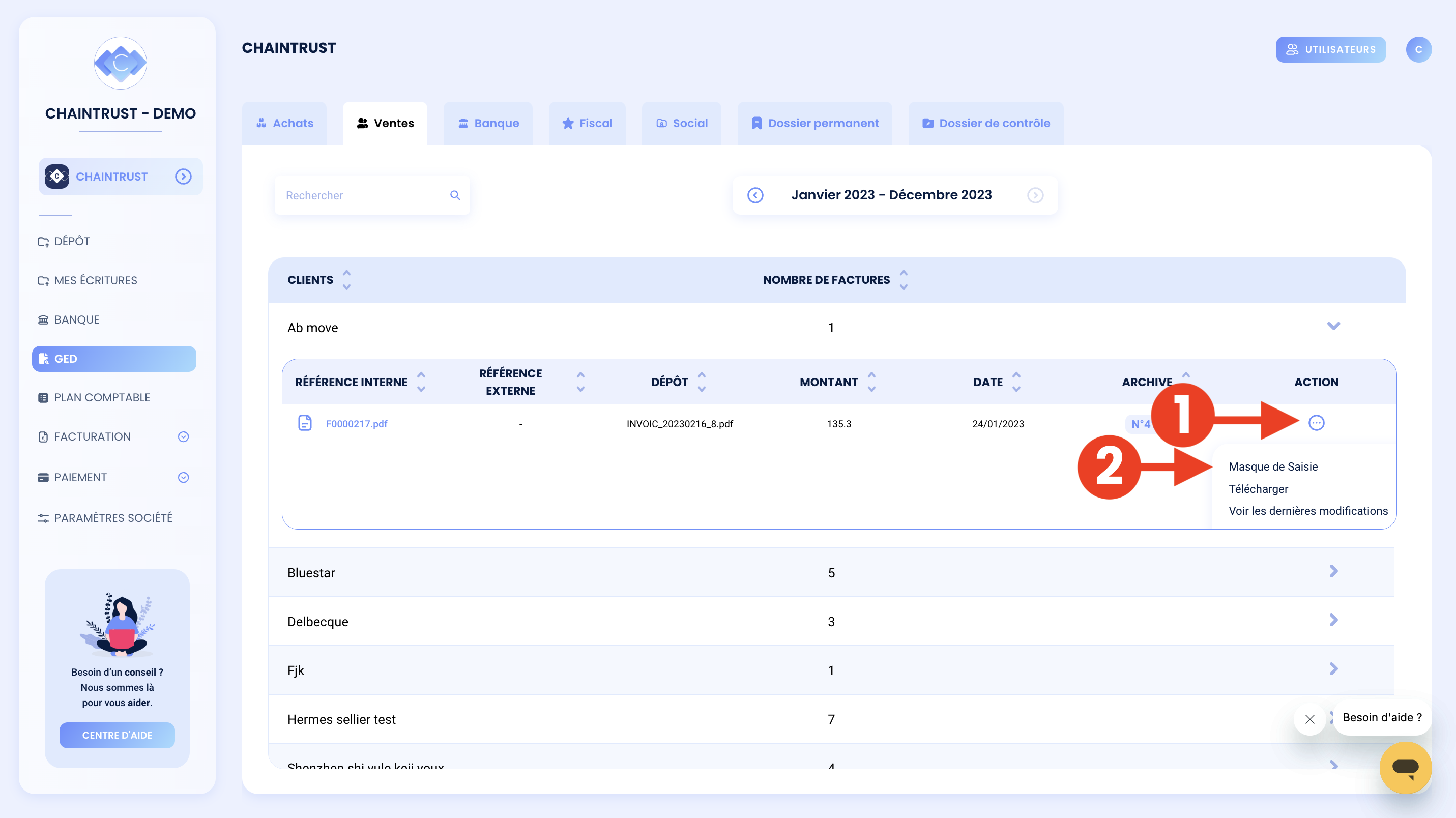The height and width of the screenshot is (818, 1456).
Task: Expand the Bluestar client row
Action: 1334,571
